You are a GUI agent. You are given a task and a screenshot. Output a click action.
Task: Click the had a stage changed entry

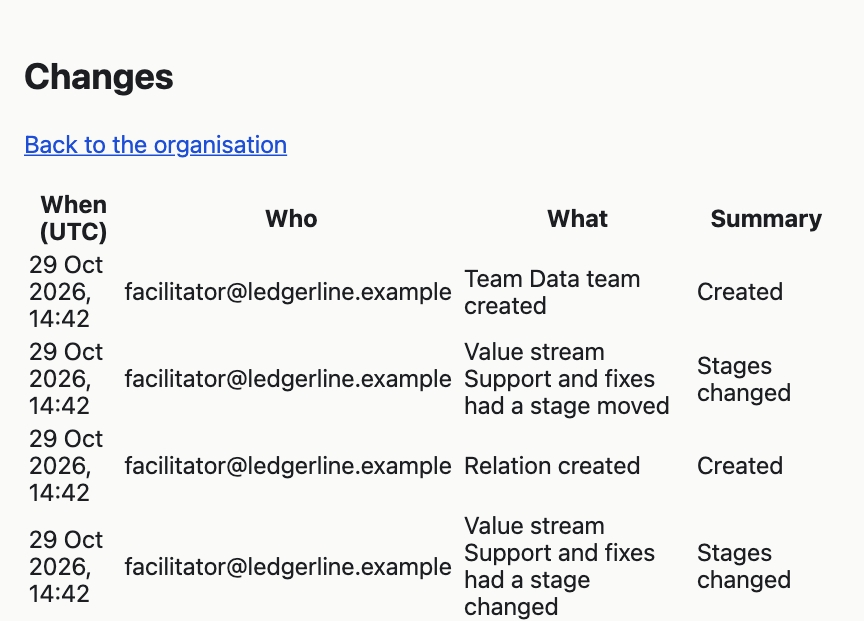tap(559, 566)
